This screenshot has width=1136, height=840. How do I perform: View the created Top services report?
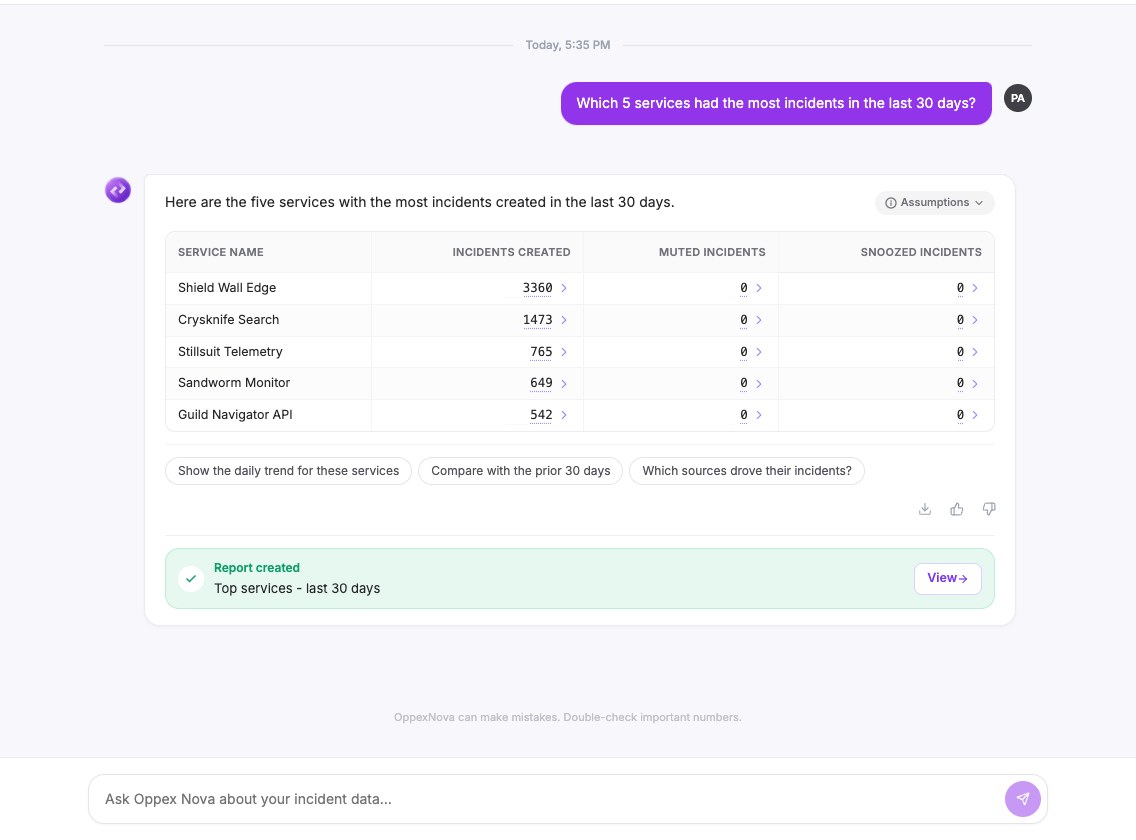click(947, 578)
